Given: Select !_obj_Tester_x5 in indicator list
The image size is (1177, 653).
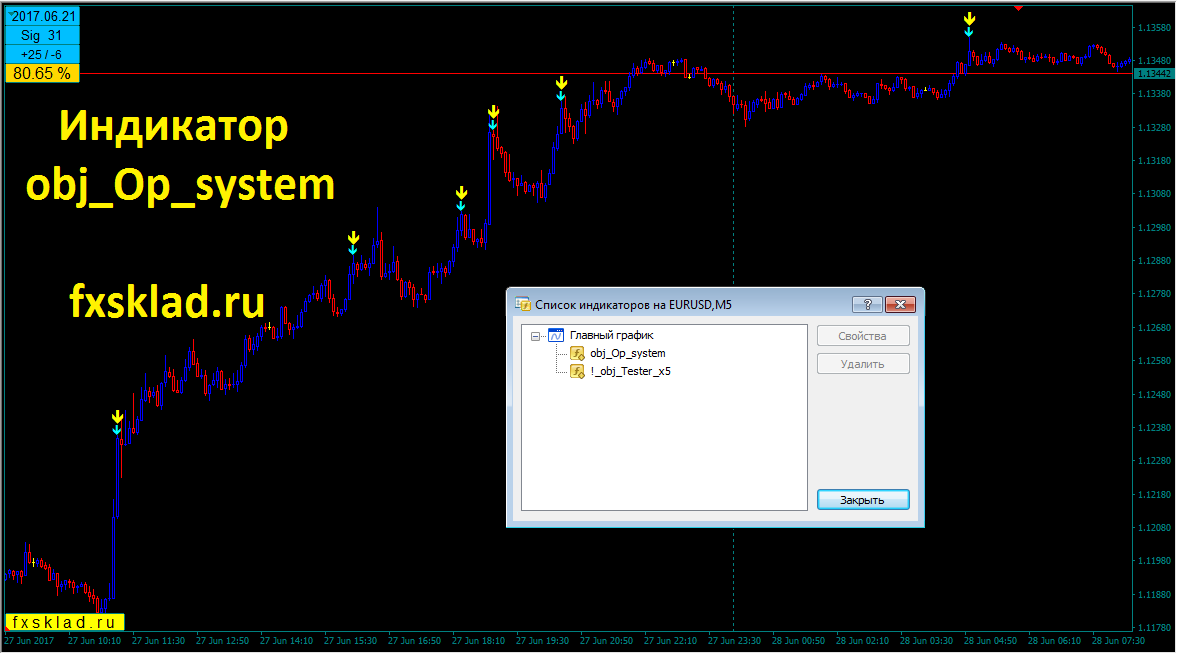Looking at the screenshot, I should 631,372.
